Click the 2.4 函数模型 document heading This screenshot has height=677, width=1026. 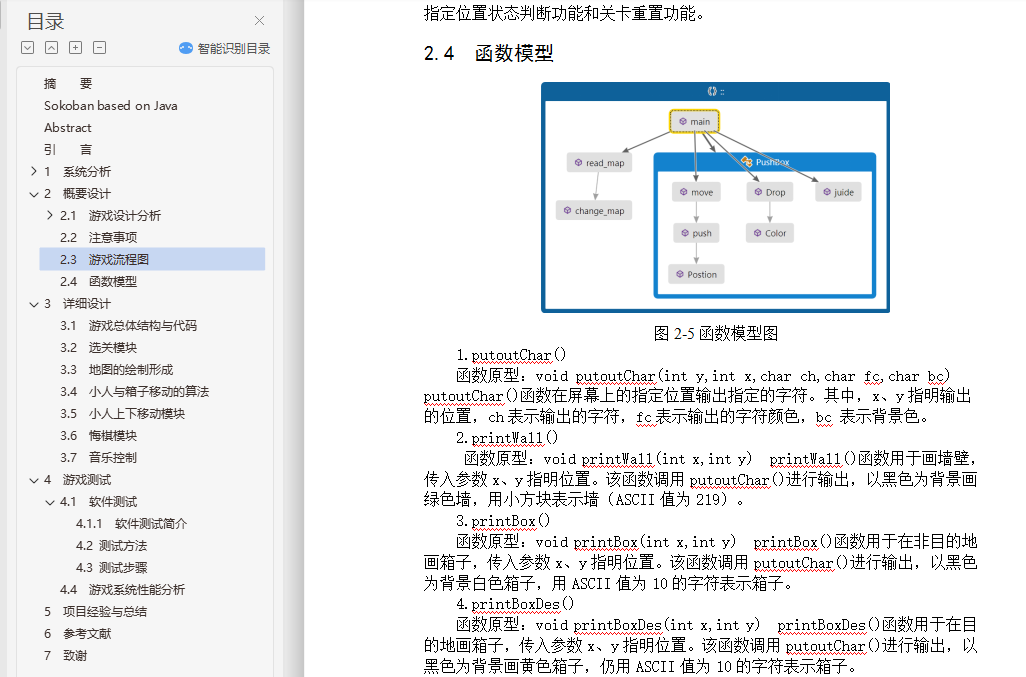click(x=489, y=54)
